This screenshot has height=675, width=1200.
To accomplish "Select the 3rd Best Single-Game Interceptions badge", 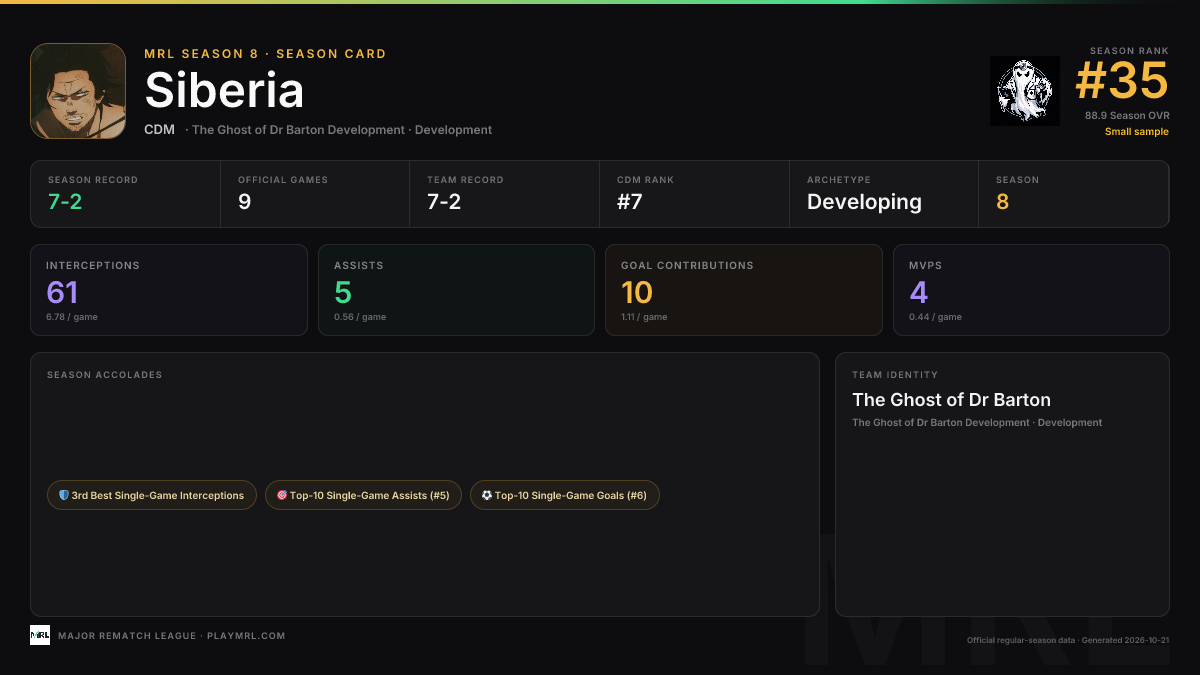I will click(152, 495).
